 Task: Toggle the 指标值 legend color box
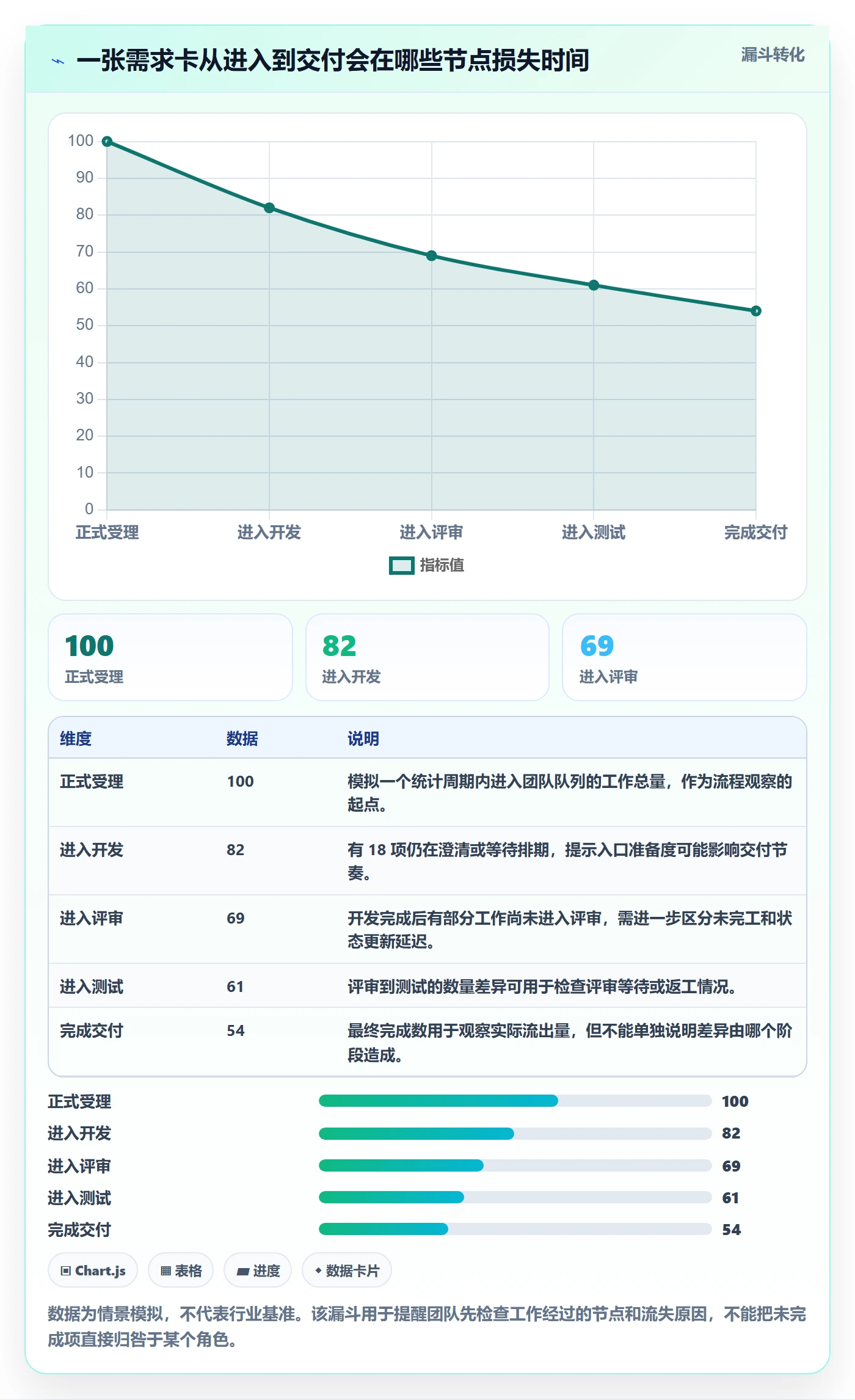[402, 566]
